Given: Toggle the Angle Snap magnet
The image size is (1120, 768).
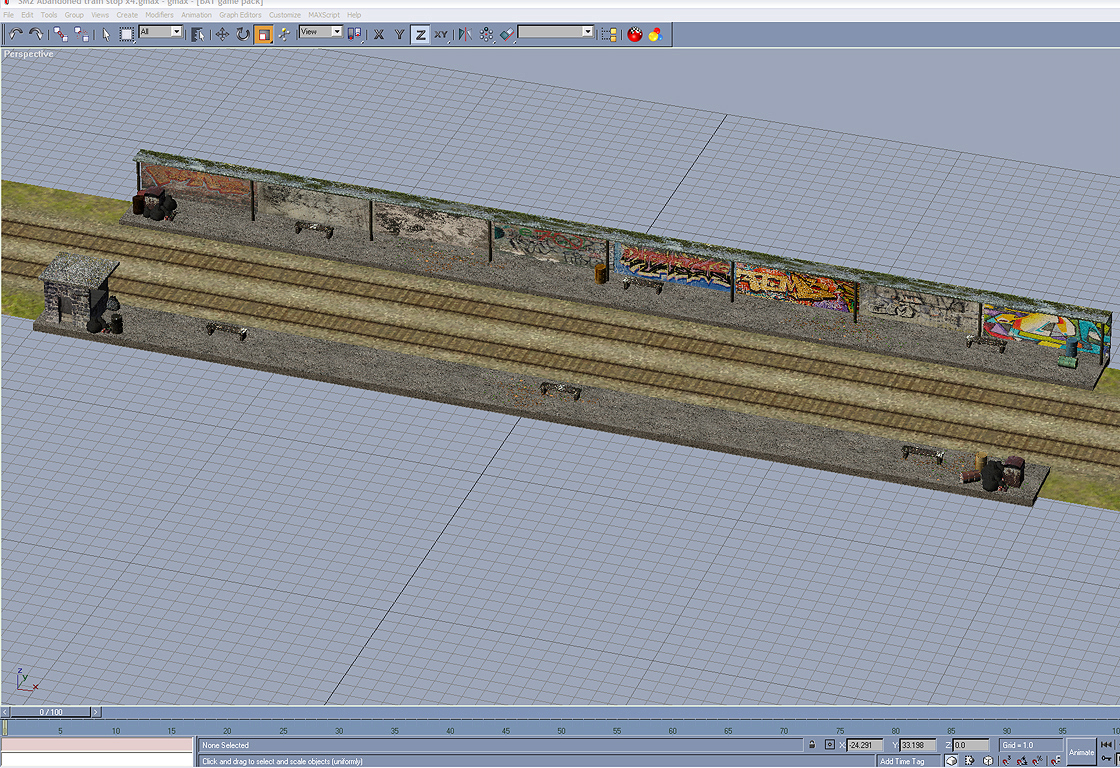Looking at the screenshot, I should [1023, 761].
